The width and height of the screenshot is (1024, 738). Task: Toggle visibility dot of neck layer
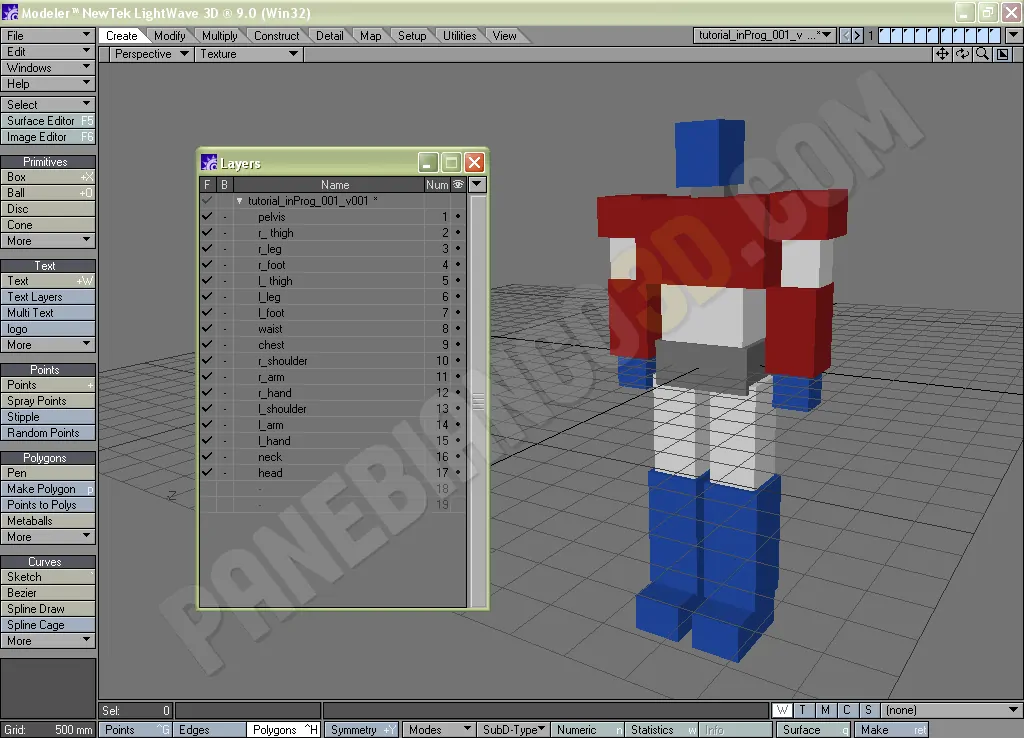point(458,457)
